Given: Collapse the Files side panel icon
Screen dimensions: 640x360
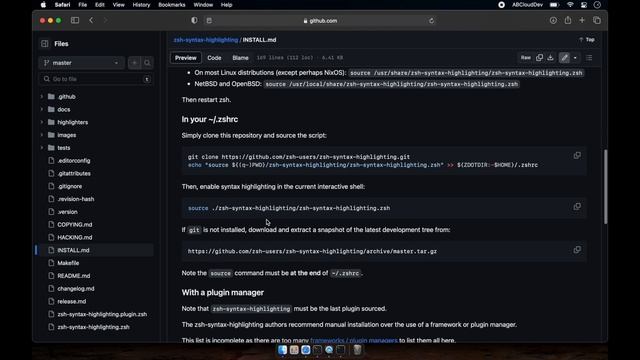Looking at the screenshot, I should pyautogui.click(x=44, y=44).
